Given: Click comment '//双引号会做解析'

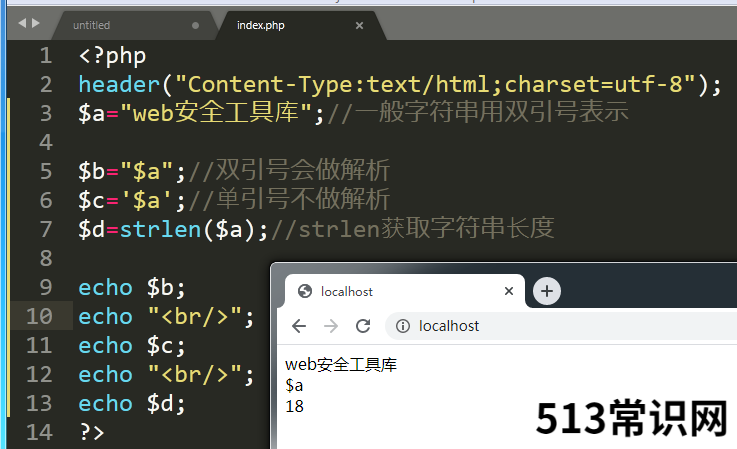Looking at the screenshot, I should [x=290, y=170].
